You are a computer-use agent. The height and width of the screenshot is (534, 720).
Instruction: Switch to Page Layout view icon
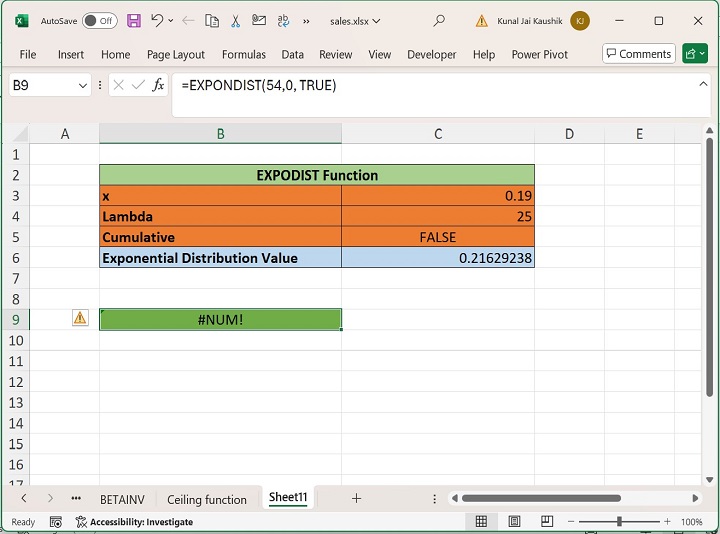(x=514, y=522)
